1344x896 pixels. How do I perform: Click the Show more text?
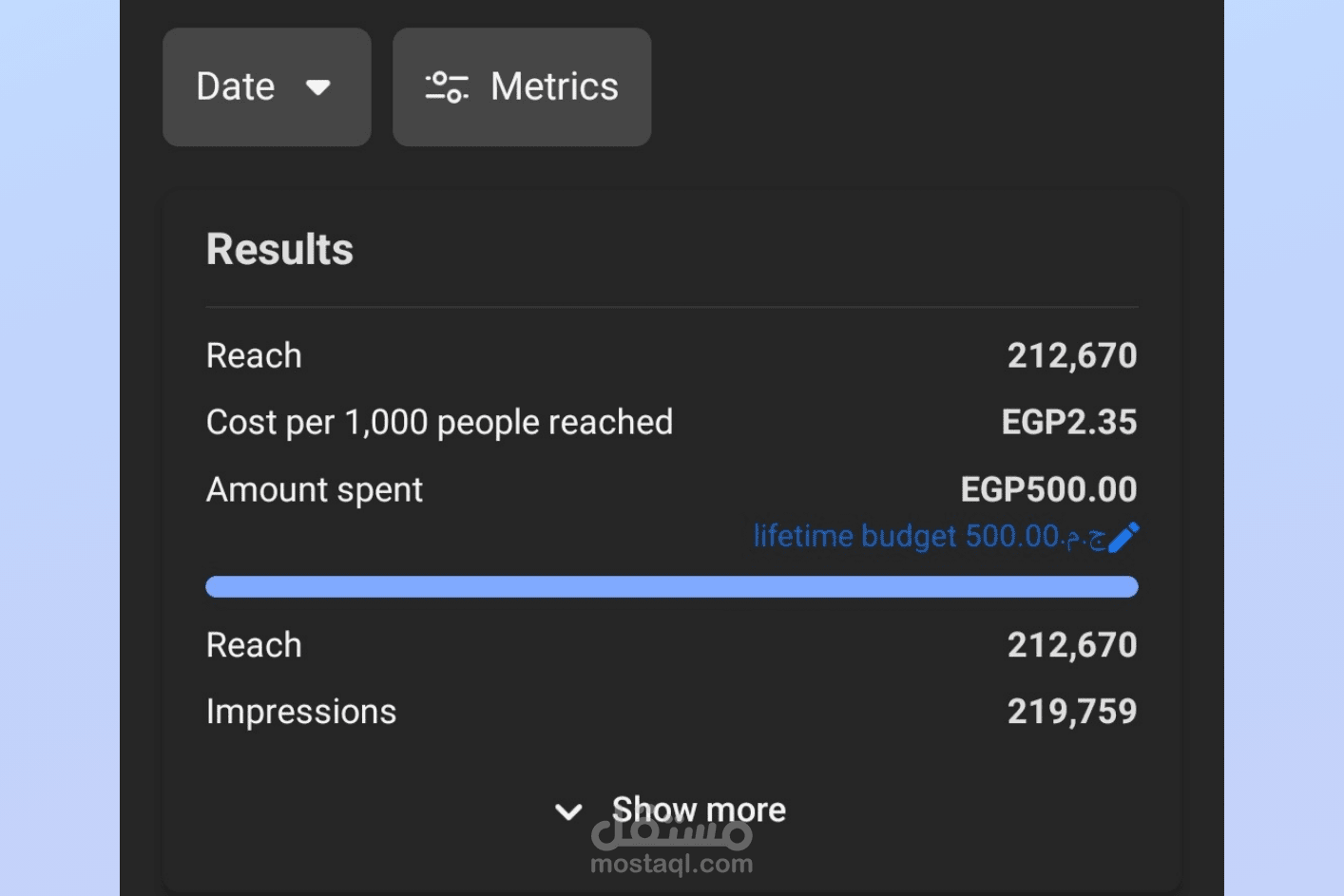tap(699, 810)
